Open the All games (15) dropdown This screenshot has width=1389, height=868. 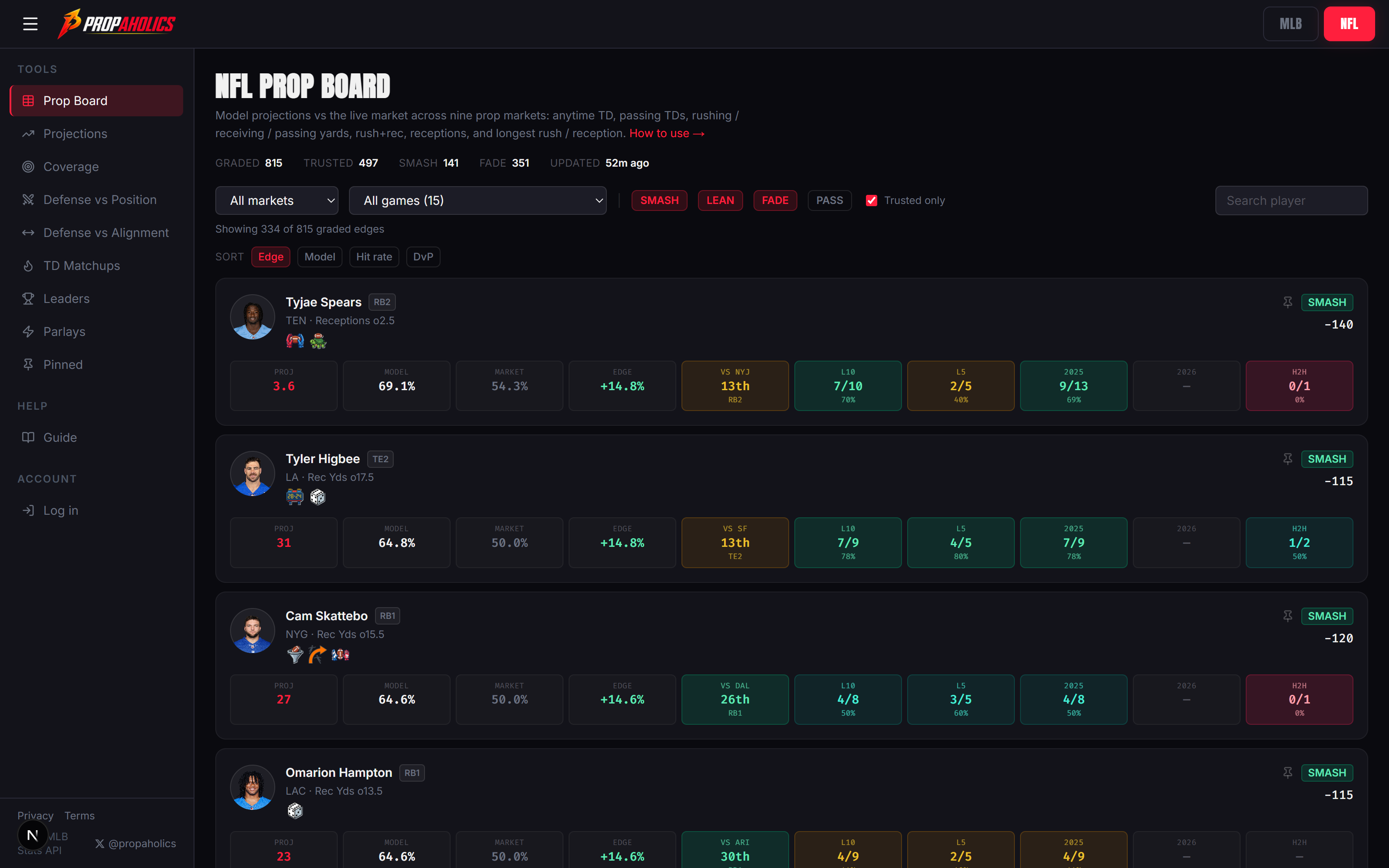point(477,201)
